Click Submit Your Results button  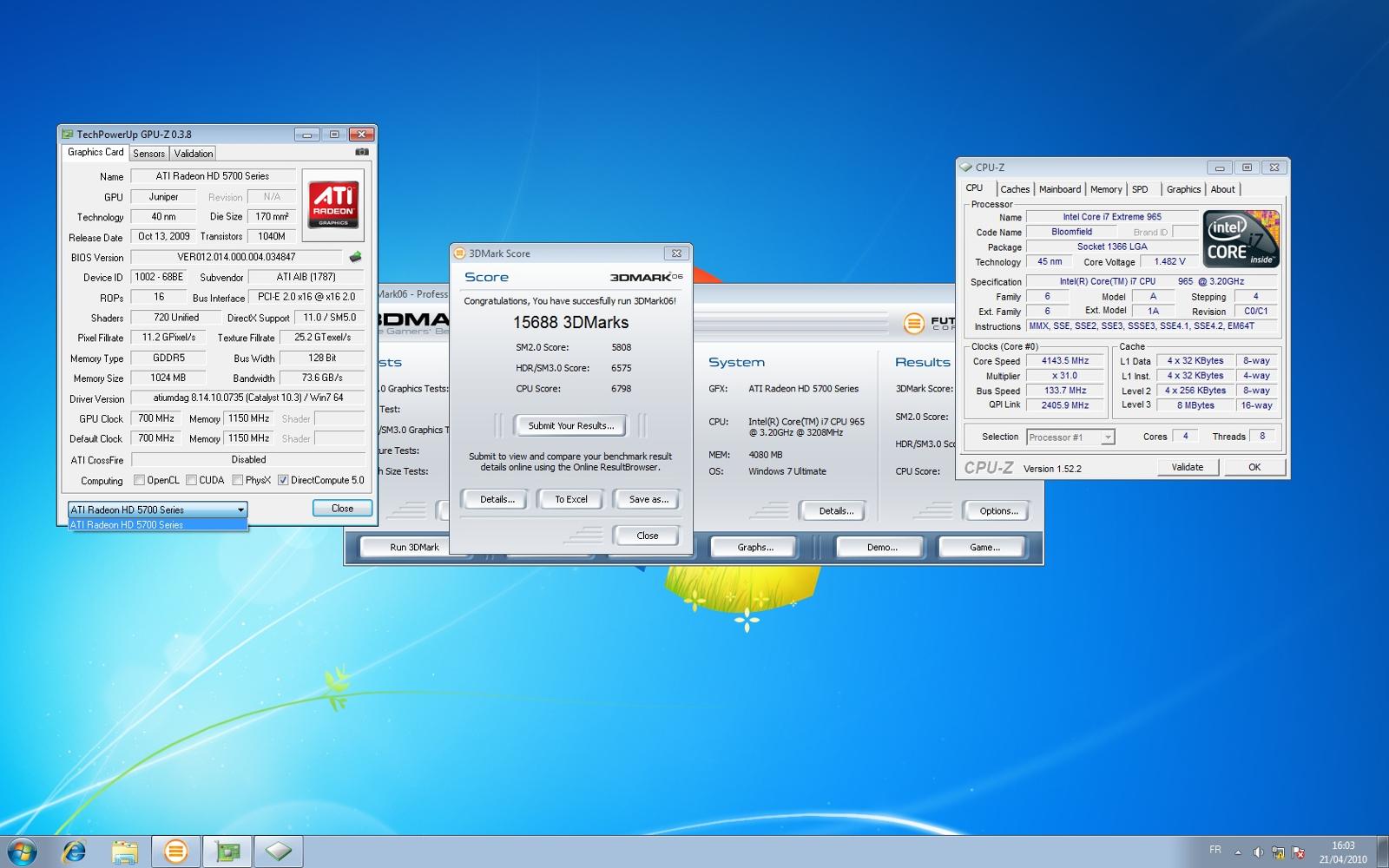[571, 425]
